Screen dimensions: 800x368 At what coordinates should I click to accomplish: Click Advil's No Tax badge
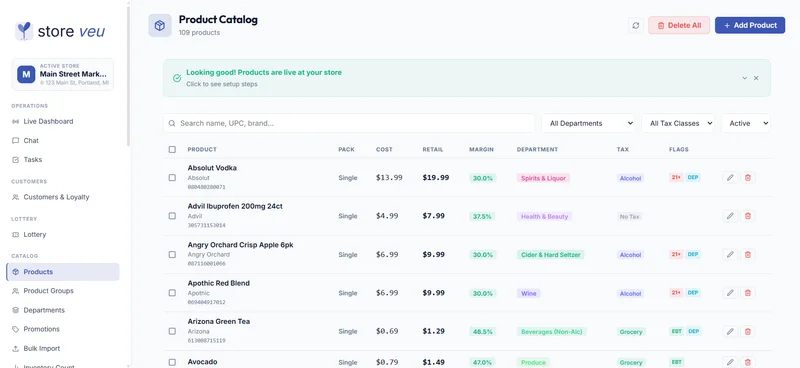tap(629, 216)
